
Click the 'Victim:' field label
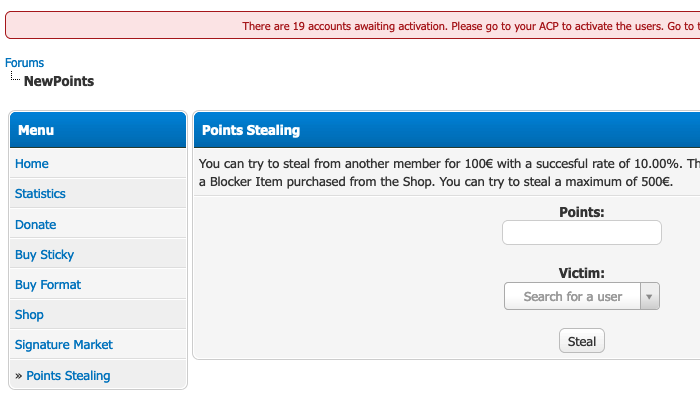581,273
